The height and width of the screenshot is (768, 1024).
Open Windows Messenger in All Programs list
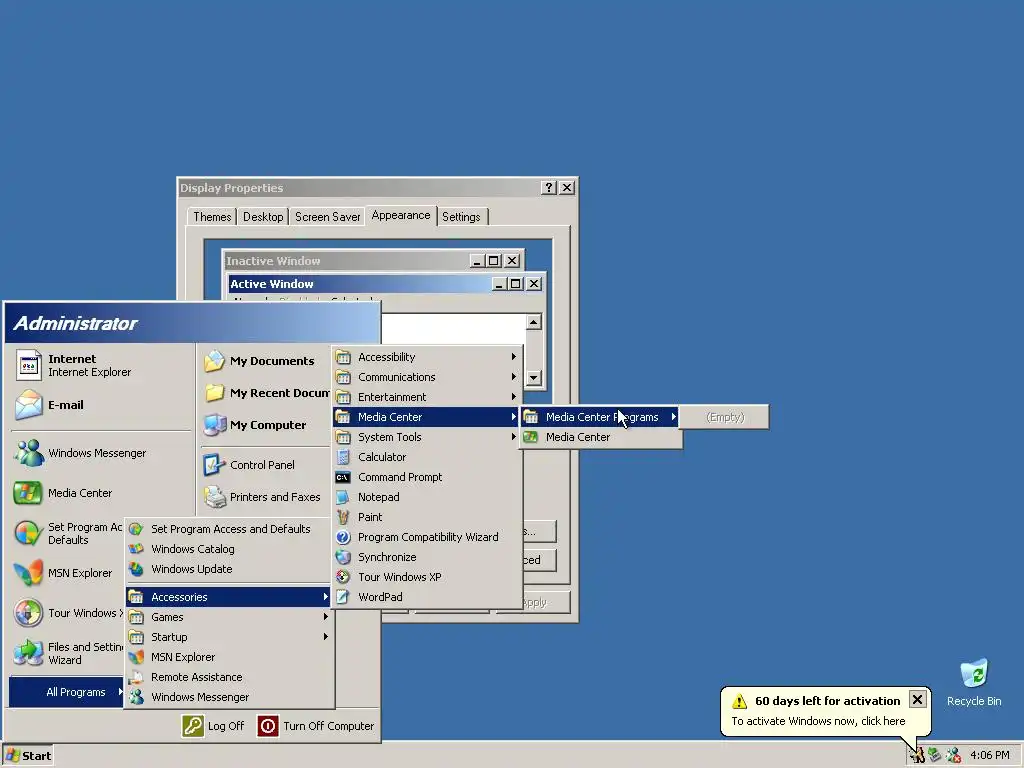[229, 697]
